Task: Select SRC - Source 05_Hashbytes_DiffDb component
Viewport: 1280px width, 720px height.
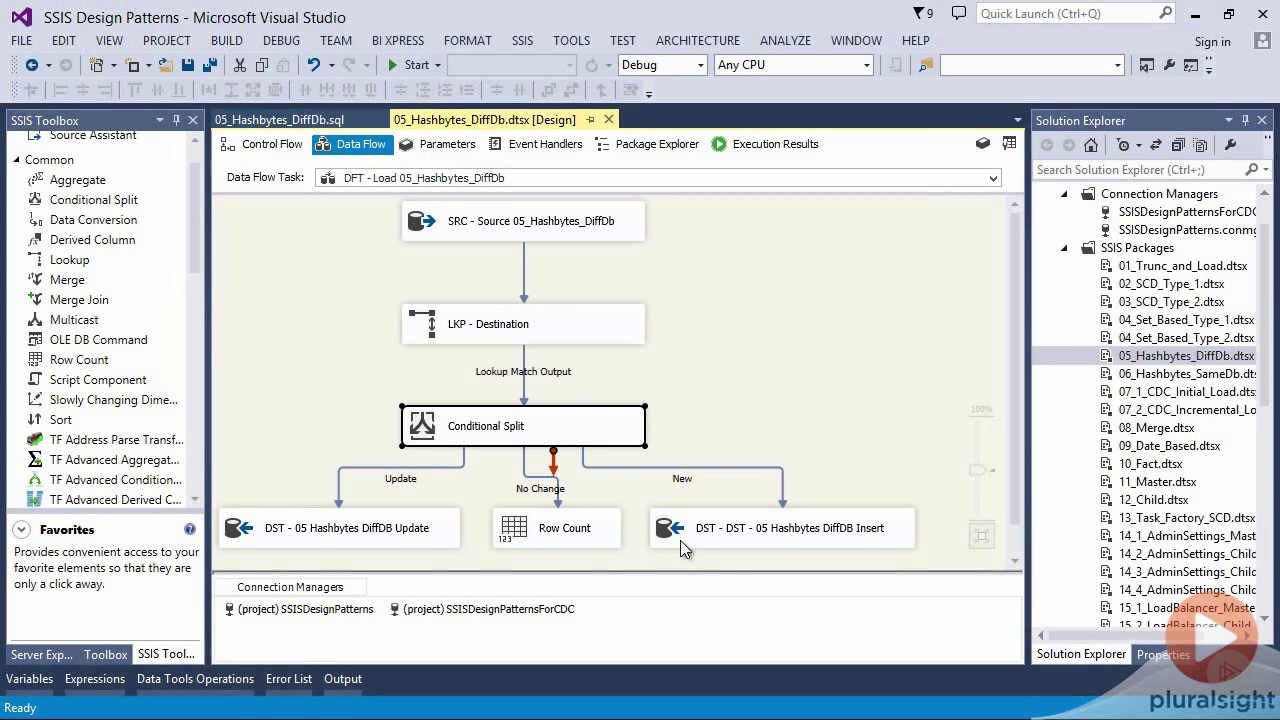Action: (x=523, y=221)
